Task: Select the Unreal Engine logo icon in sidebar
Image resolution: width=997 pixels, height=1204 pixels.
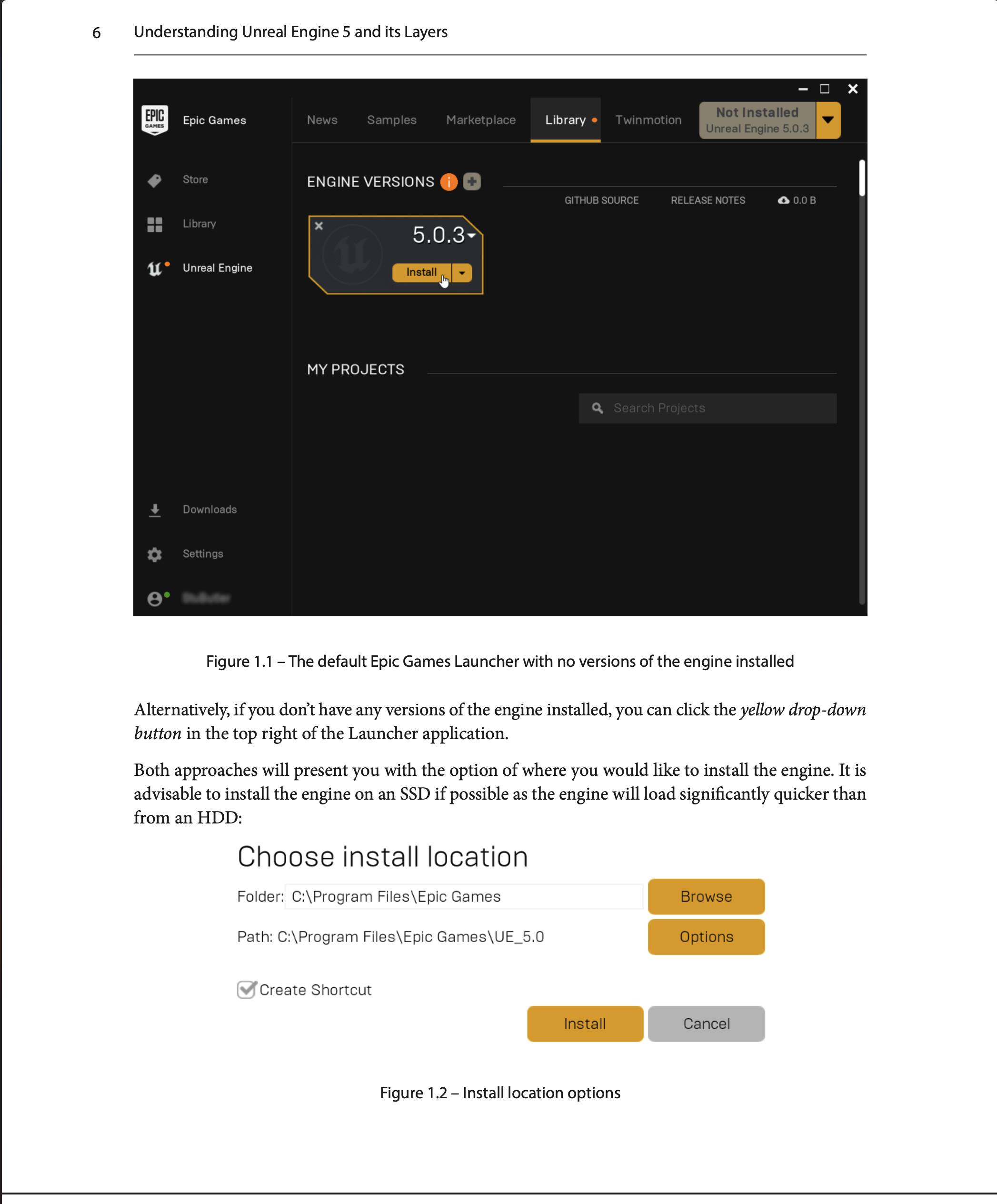Action: click(155, 268)
